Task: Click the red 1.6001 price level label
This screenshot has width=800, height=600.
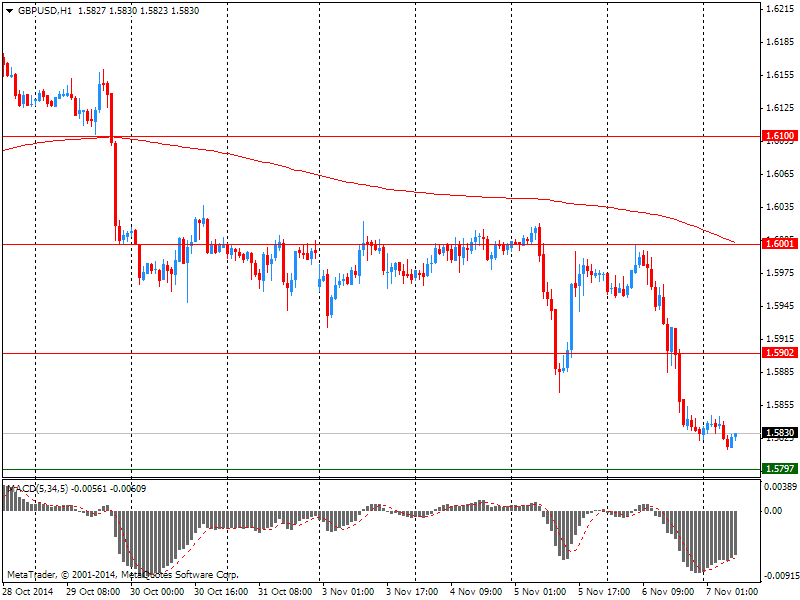Action: pyautogui.click(x=779, y=244)
